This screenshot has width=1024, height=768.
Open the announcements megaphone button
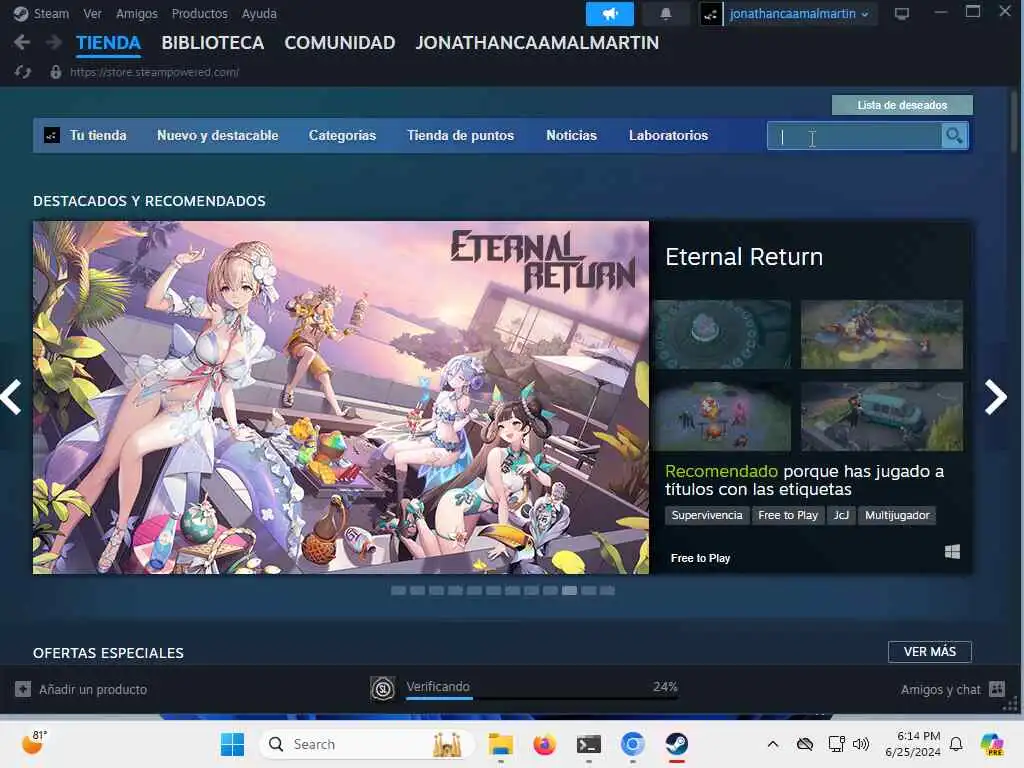(609, 14)
